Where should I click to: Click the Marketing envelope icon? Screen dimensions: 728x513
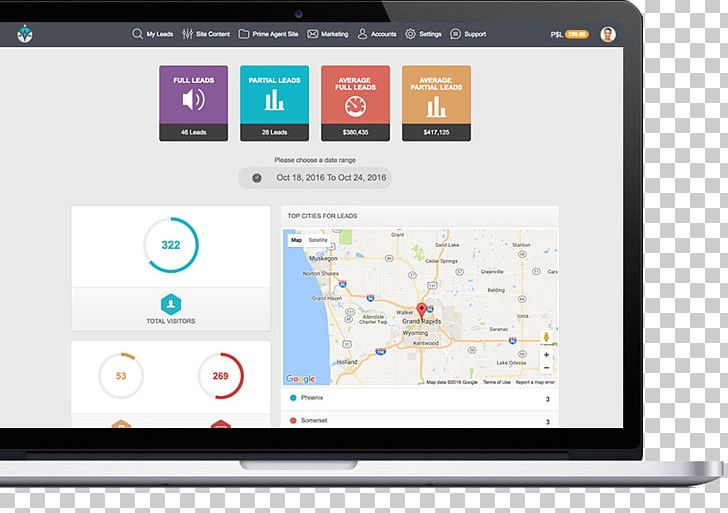pyautogui.click(x=312, y=34)
